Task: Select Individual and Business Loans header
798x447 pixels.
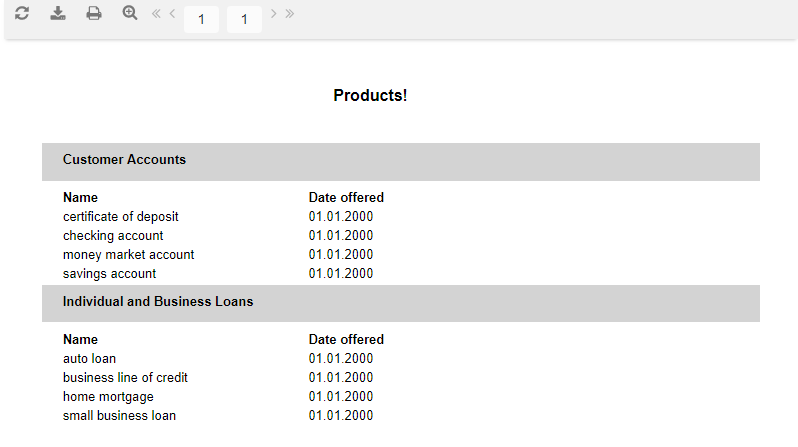Action: [x=401, y=303]
